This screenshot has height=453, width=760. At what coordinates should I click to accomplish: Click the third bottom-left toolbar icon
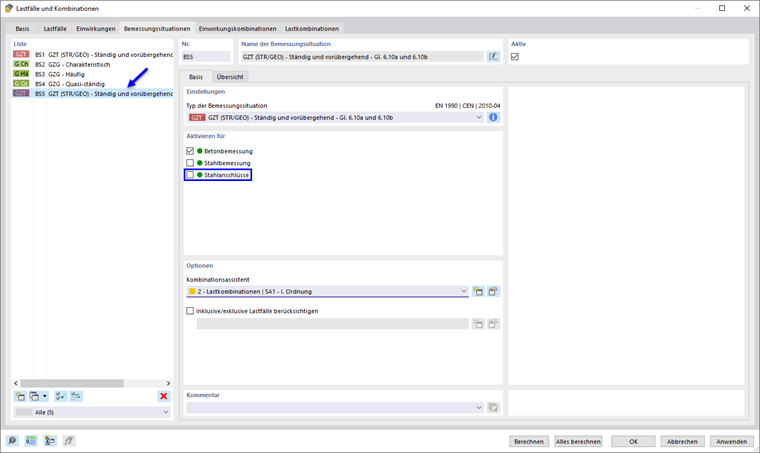pos(49,440)
